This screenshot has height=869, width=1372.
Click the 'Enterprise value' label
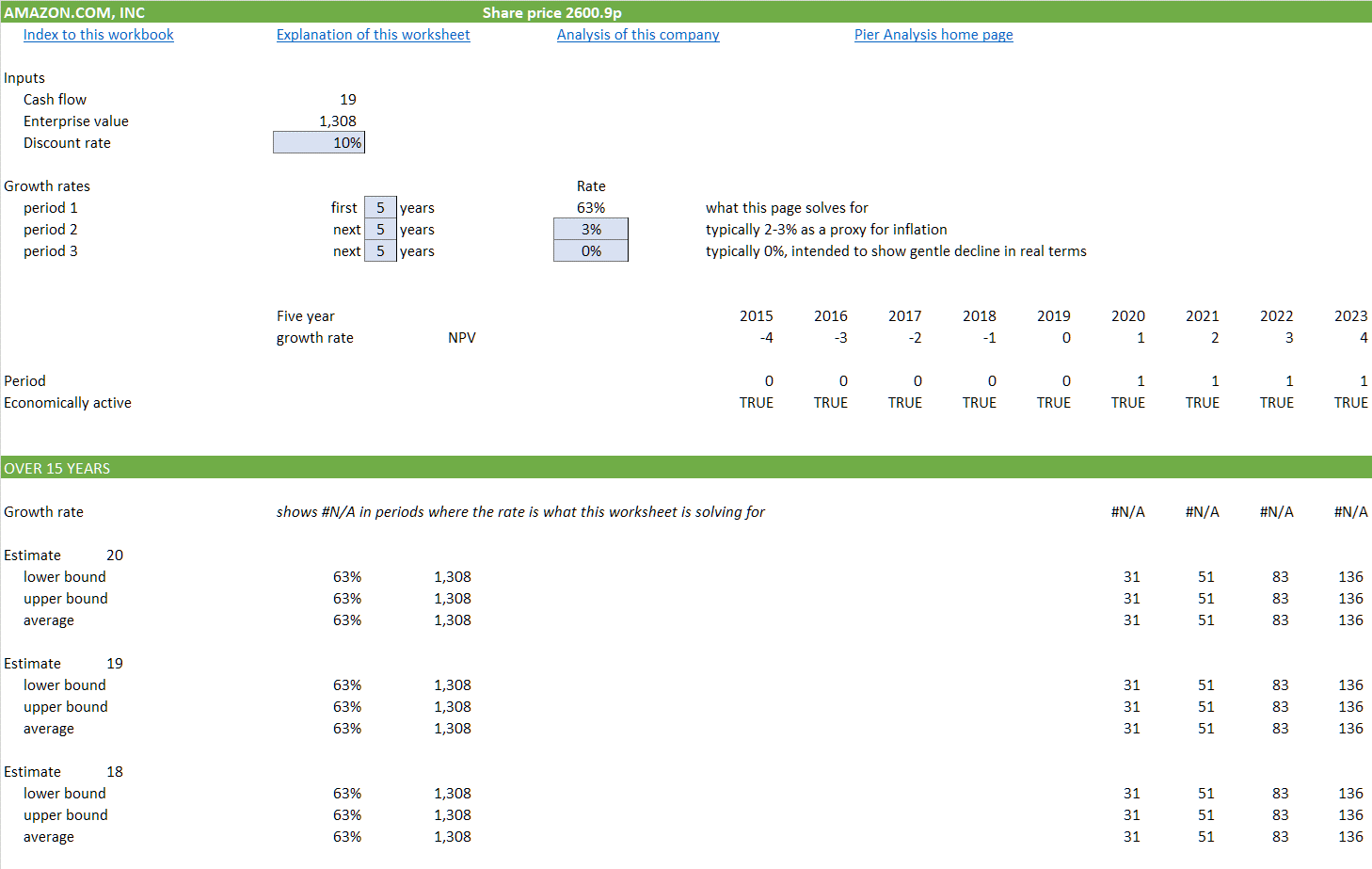[x=76, y=121]
